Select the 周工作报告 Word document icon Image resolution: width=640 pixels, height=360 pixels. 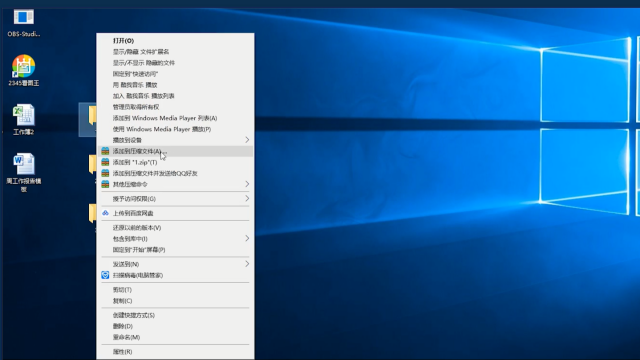23,164
